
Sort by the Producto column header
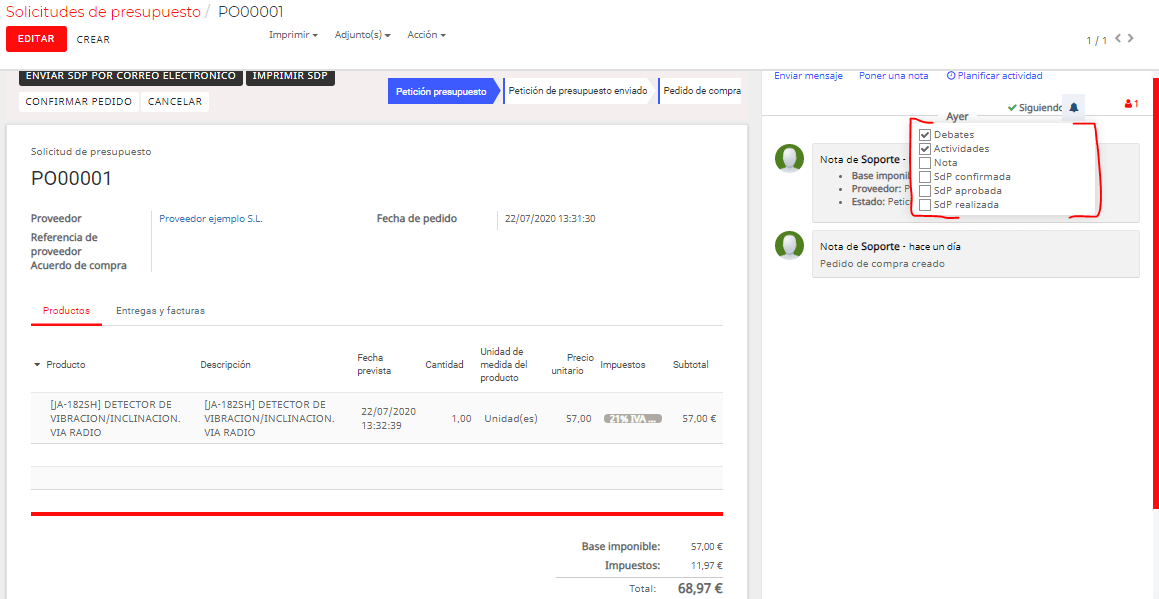(66, 365)
